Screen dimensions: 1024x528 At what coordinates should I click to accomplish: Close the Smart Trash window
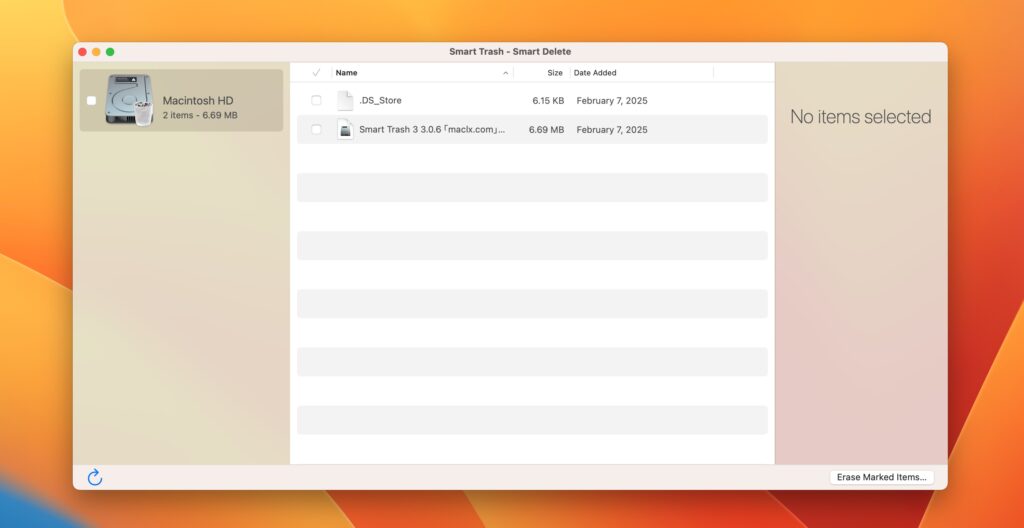point(82,52)
